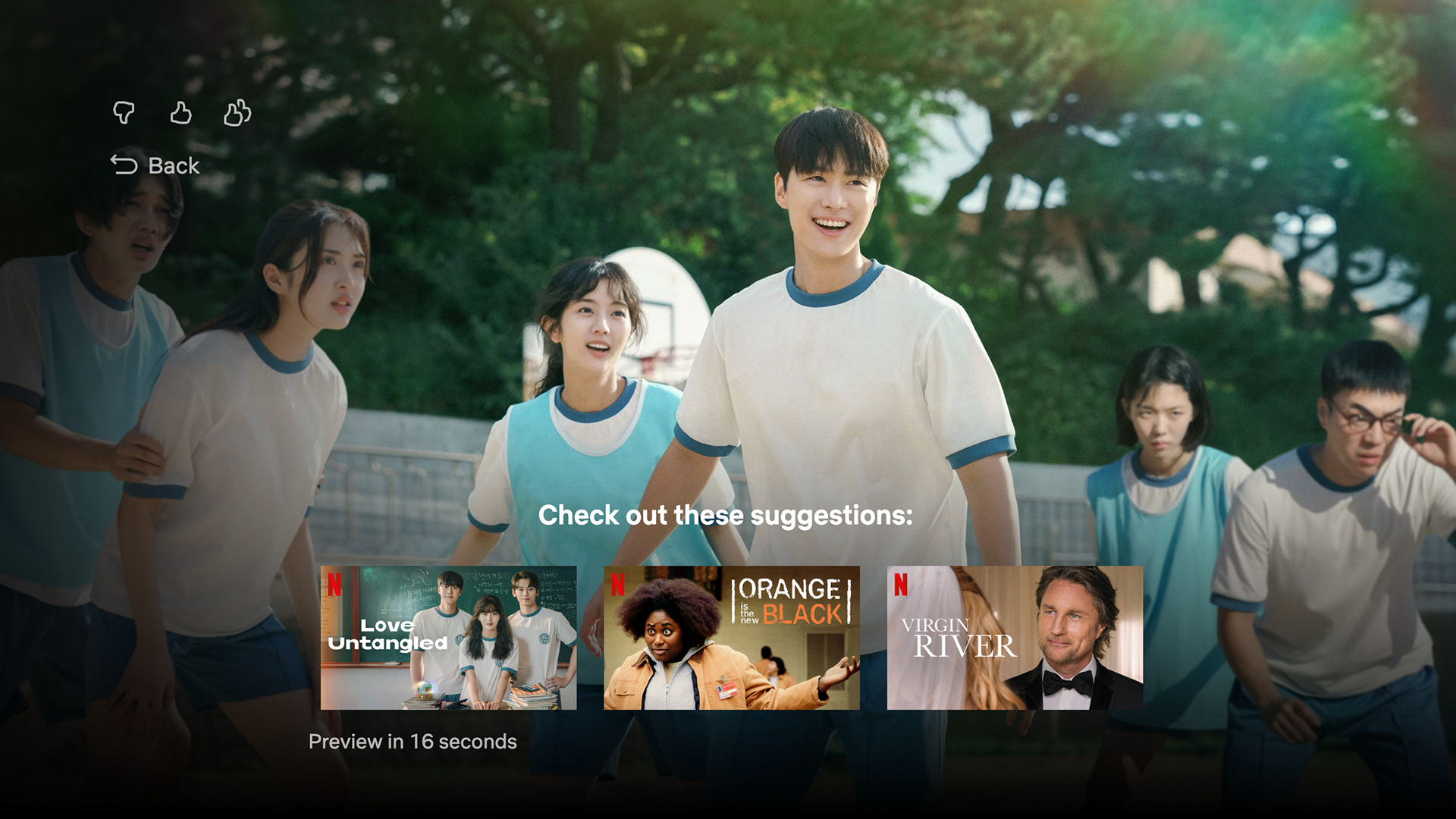
Task: Rate with the single thumbs up icon
Action: (x=180, y=113)
